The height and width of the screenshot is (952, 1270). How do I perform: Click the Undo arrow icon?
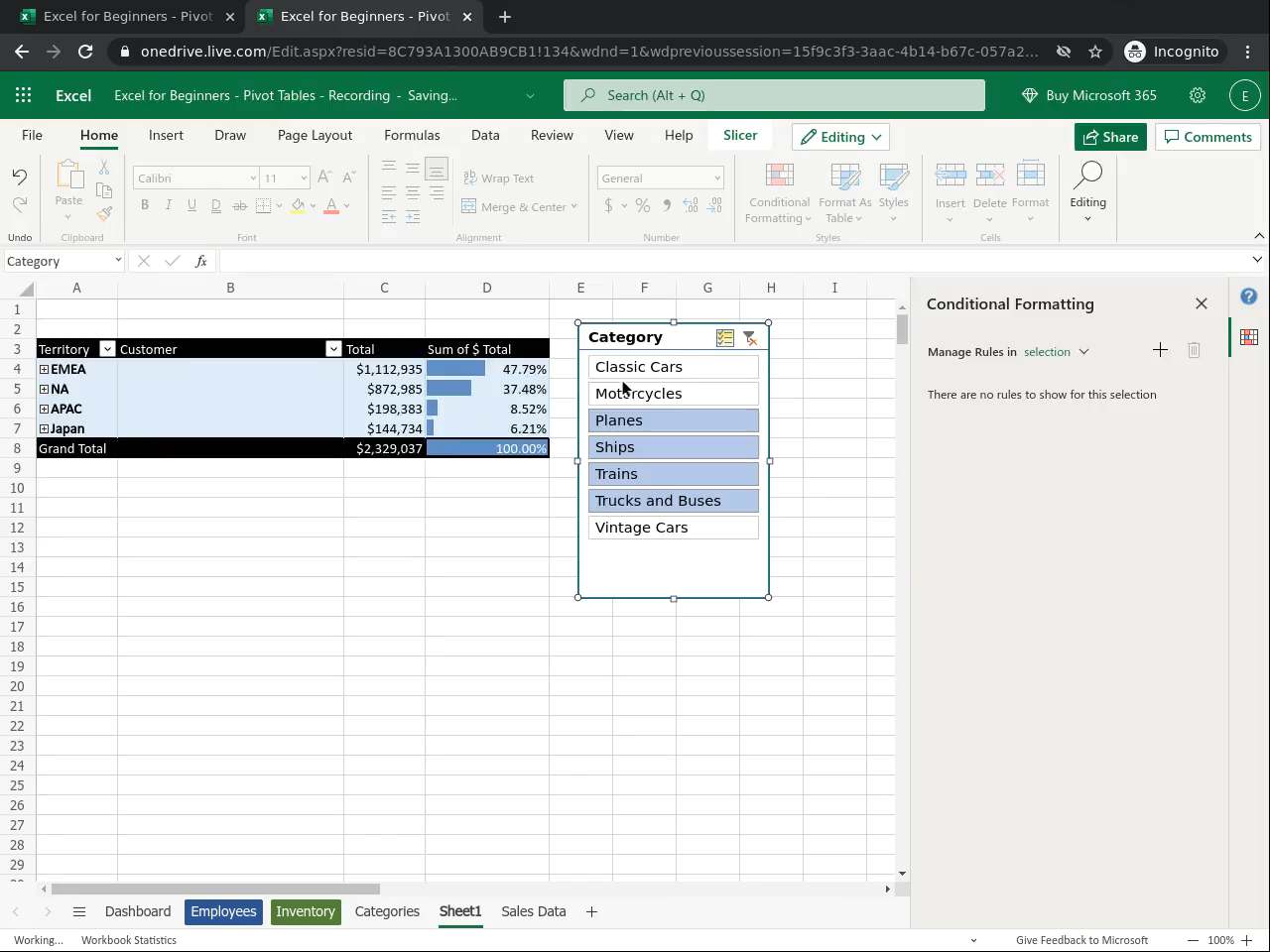[20, 177]
